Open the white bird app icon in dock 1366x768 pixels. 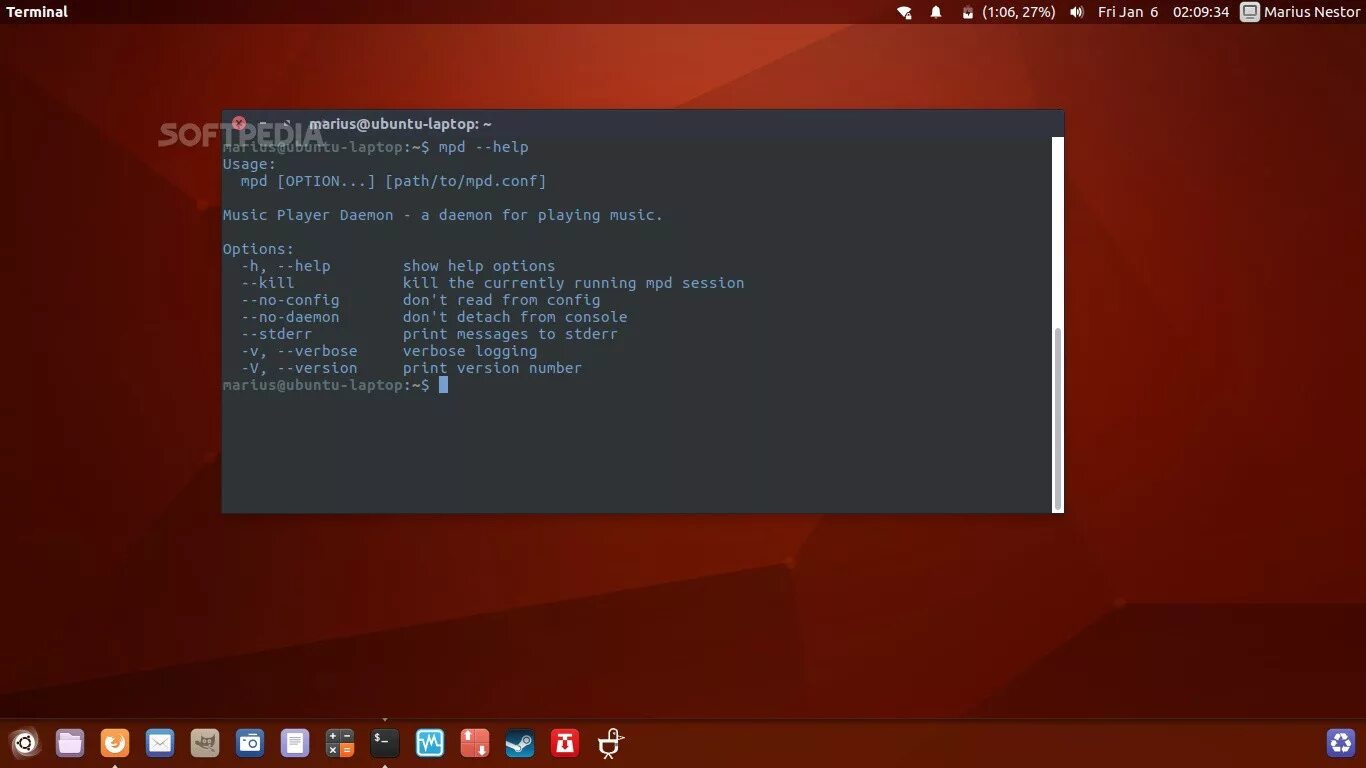pyautogui.click(x=610, y=743)
